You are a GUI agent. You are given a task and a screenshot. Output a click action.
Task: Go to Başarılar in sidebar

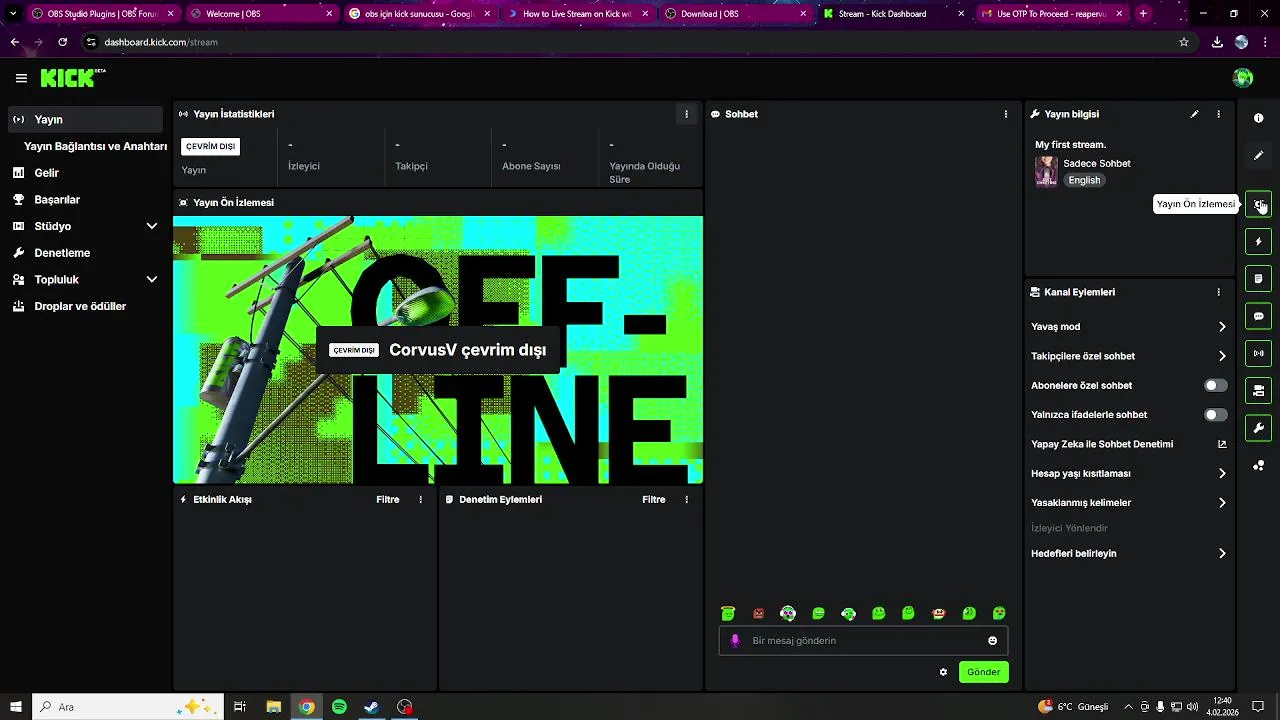[x=85, y=199]
